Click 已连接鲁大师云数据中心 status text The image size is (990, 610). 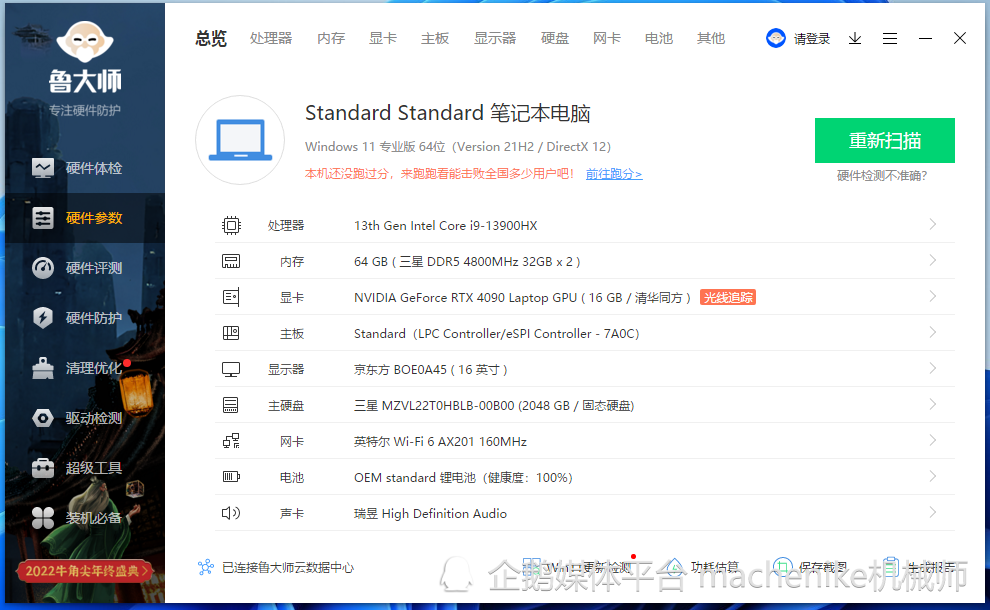coord(288,568)
